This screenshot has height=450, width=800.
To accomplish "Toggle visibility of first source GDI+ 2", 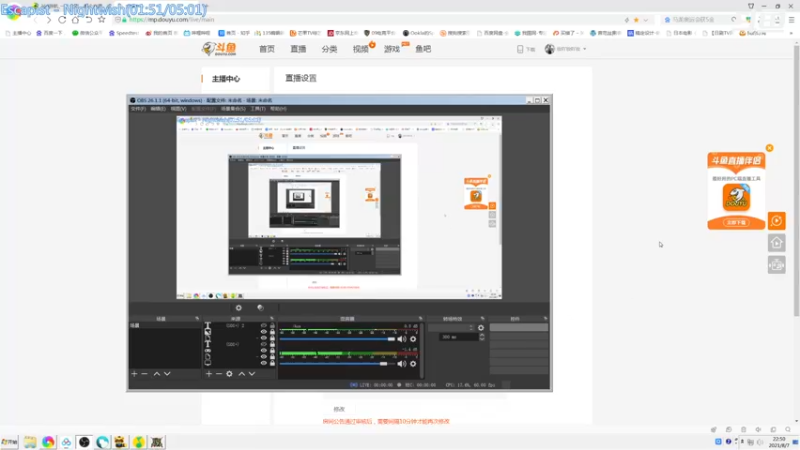I will coord(263,326).
